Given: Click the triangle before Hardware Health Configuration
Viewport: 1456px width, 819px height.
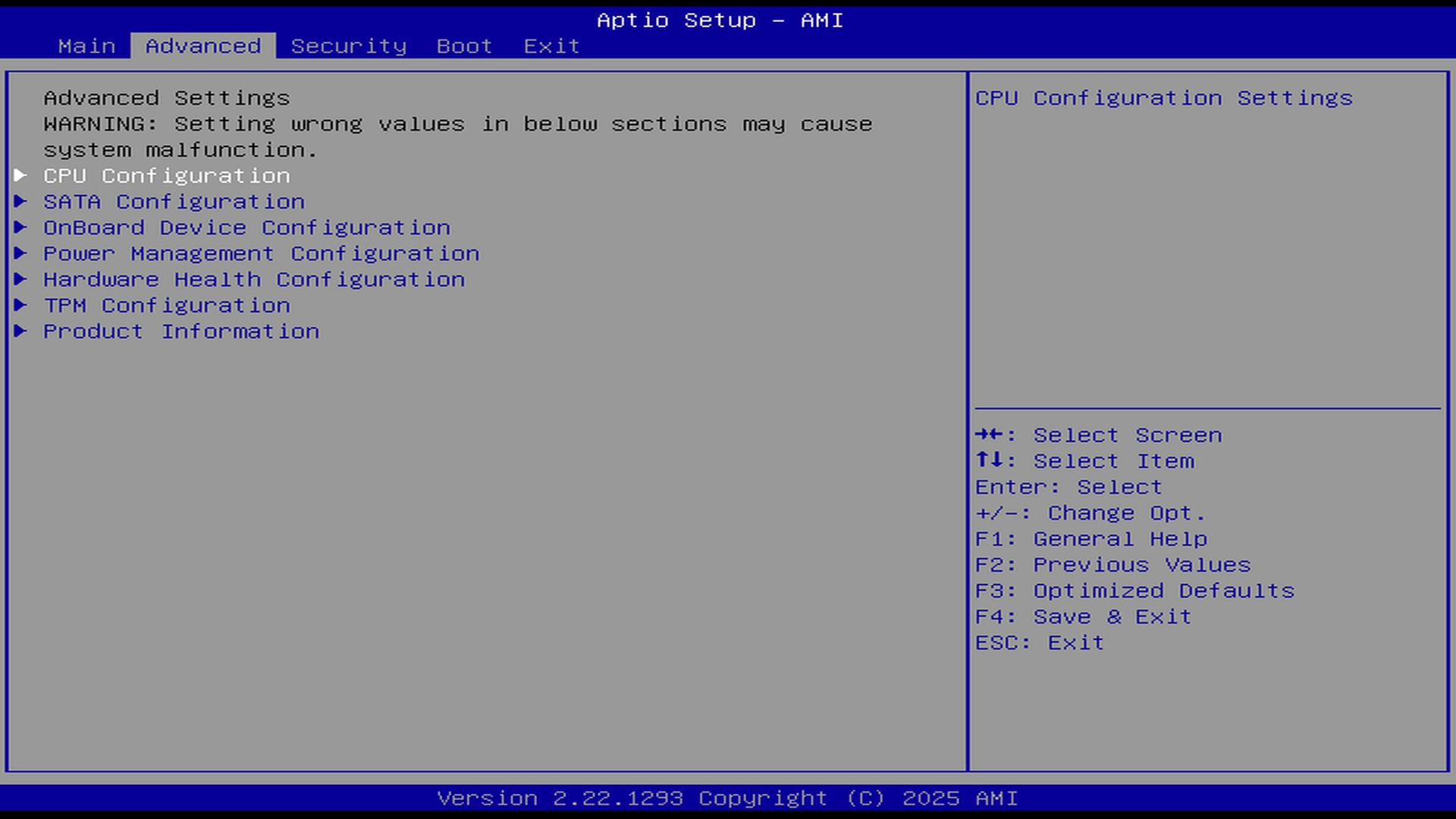Looking at the screenshot, I should (x=20, y=279).
